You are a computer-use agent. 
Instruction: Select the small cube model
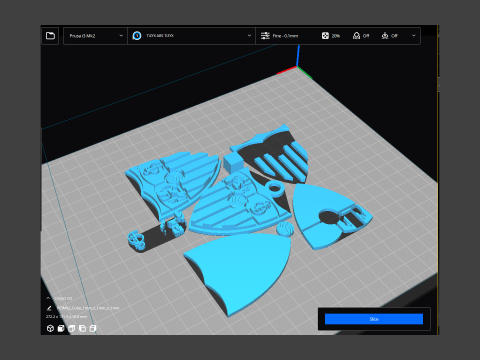click(x=233, y=162)
